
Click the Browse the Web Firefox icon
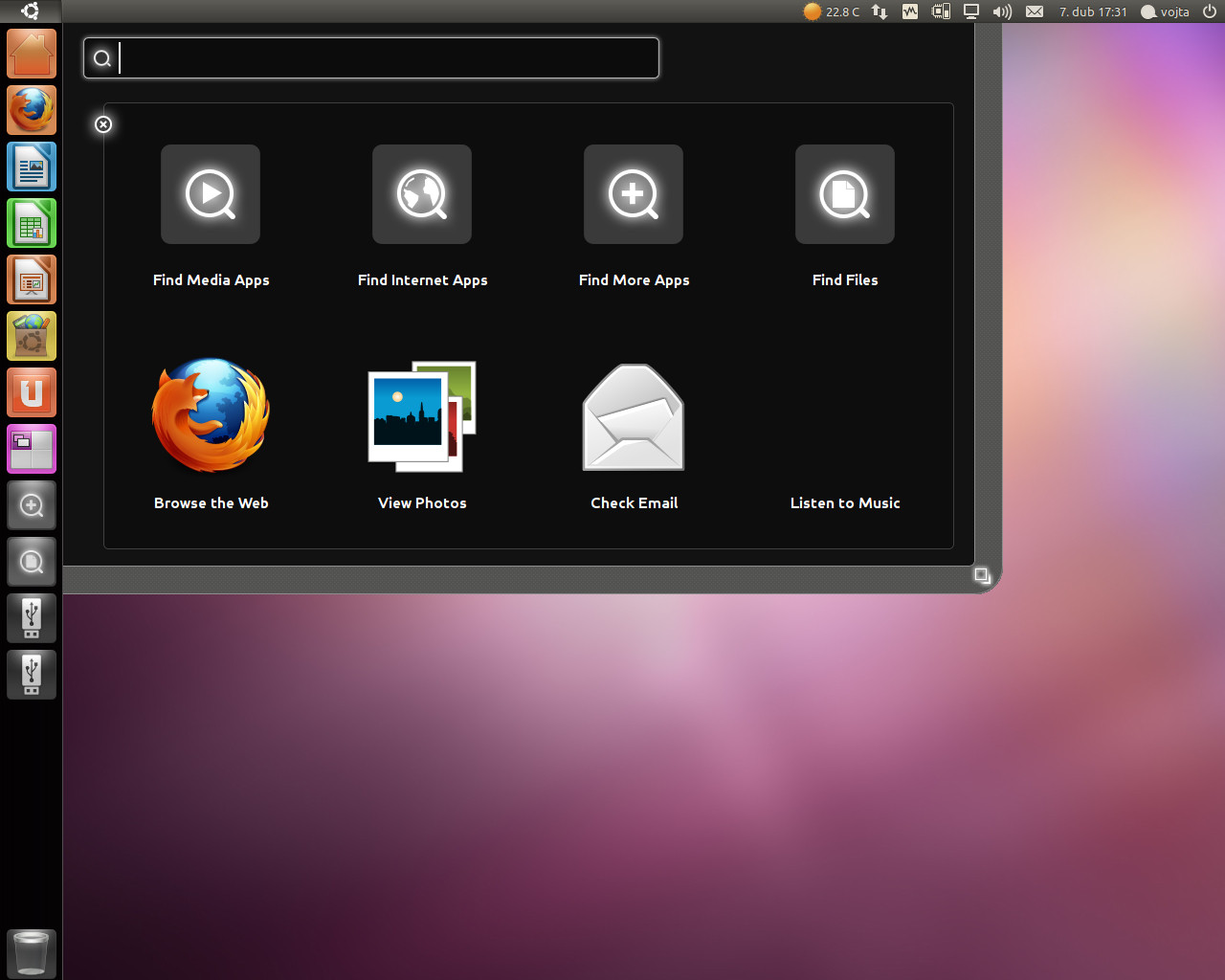pyautogui.click(x=211, y=415)
